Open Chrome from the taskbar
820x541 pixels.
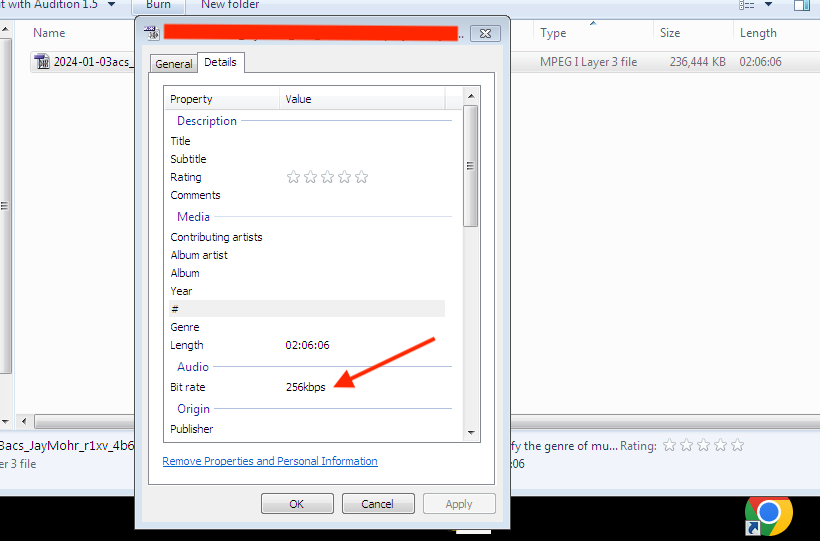[768, 516]
